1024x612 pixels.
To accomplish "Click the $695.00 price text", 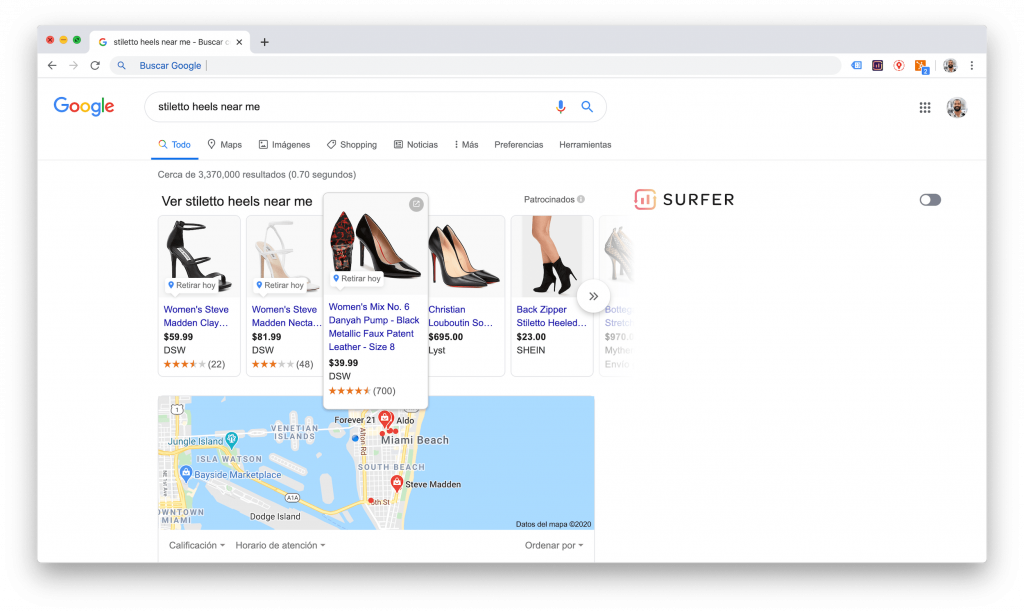I will pos(445,337).
